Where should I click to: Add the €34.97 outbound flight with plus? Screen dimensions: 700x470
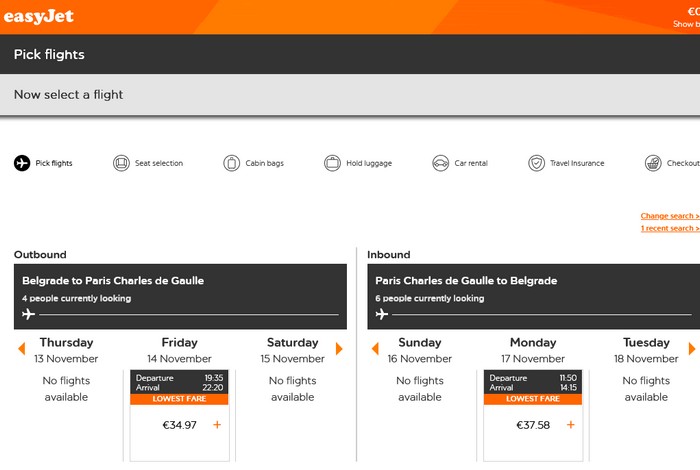coord(217,425)
